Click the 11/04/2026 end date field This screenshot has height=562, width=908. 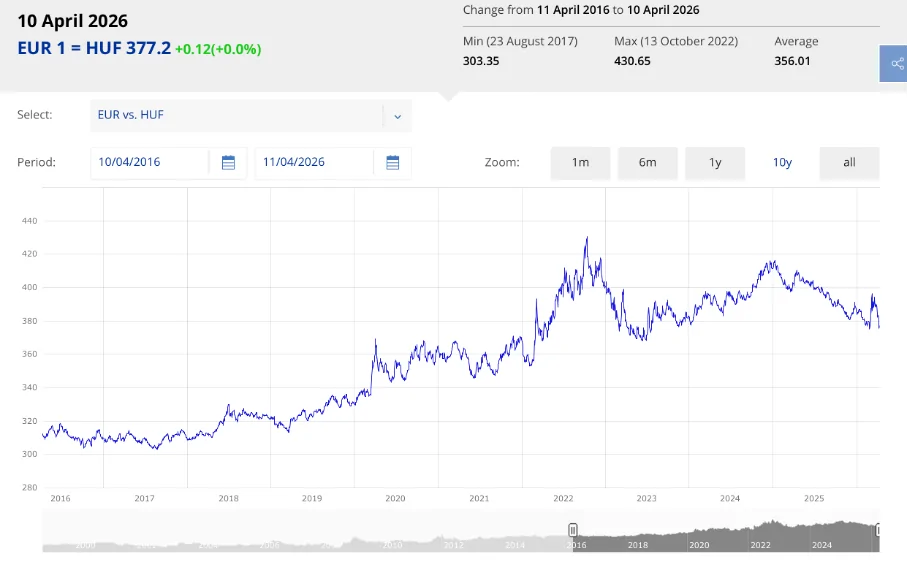click(x=315, y=163)
